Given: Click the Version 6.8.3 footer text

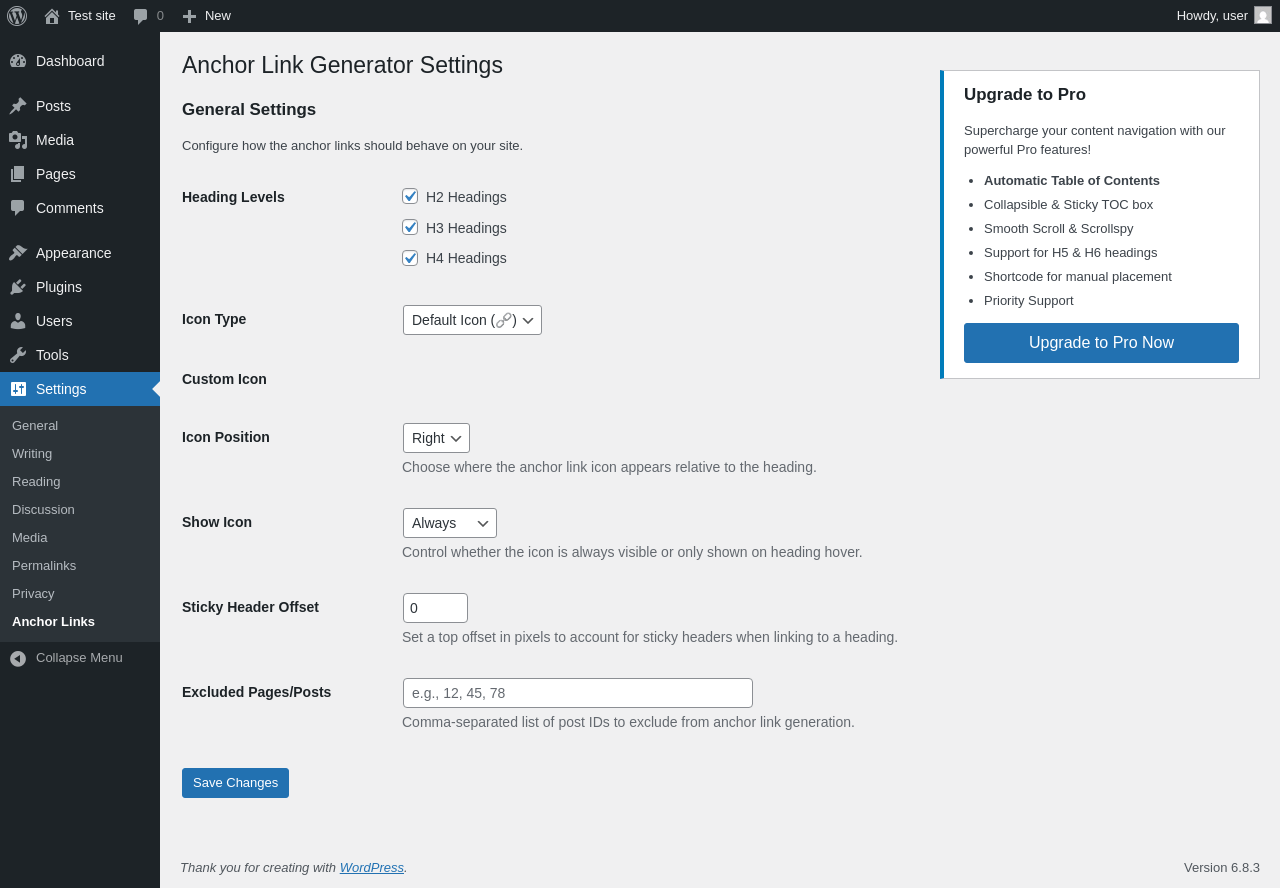Looking at the screenshot, I should tap(1222, 868).
